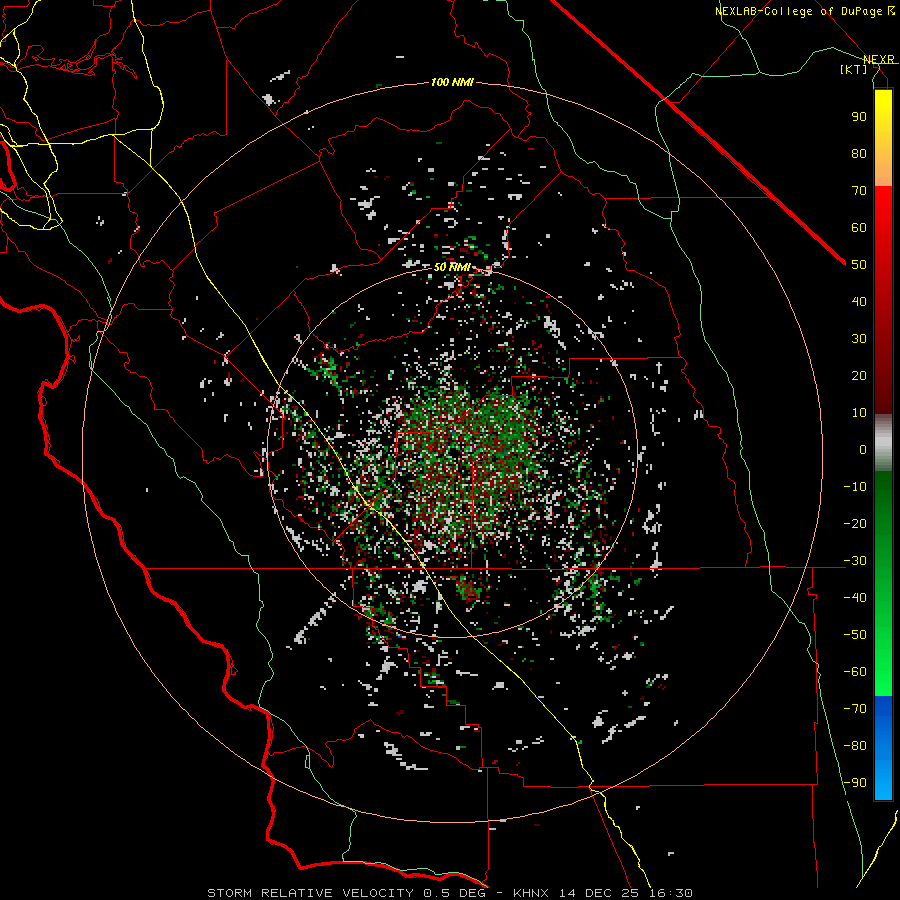
Task: Click the 100 NMI range ring label
Action: (x=452, y=83)
